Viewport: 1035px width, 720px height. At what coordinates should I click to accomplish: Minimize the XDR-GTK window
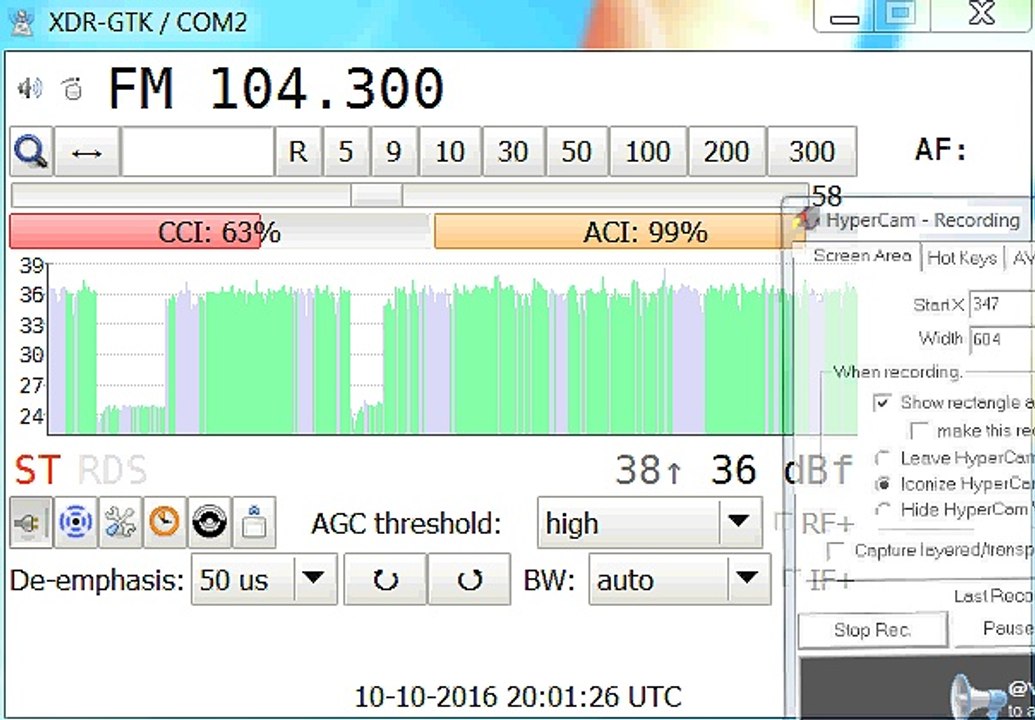tap(844, 16)
